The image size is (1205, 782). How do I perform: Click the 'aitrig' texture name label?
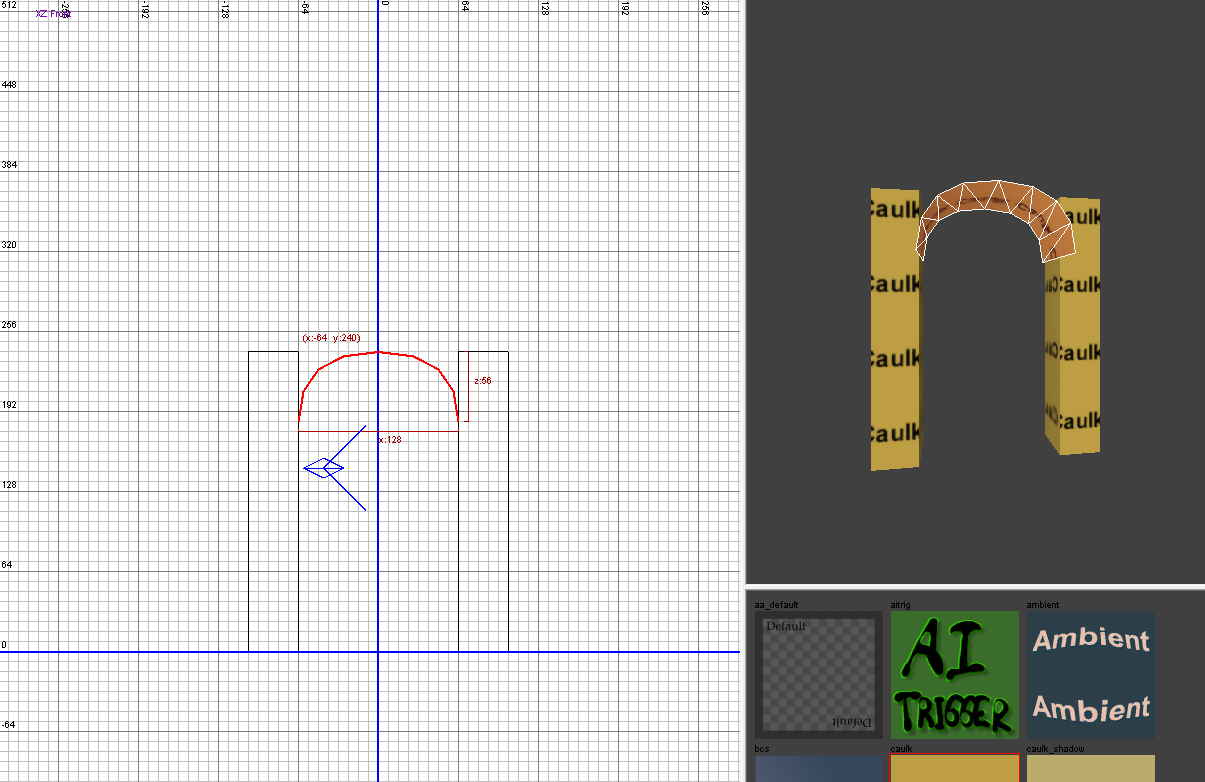click(900, 605)
